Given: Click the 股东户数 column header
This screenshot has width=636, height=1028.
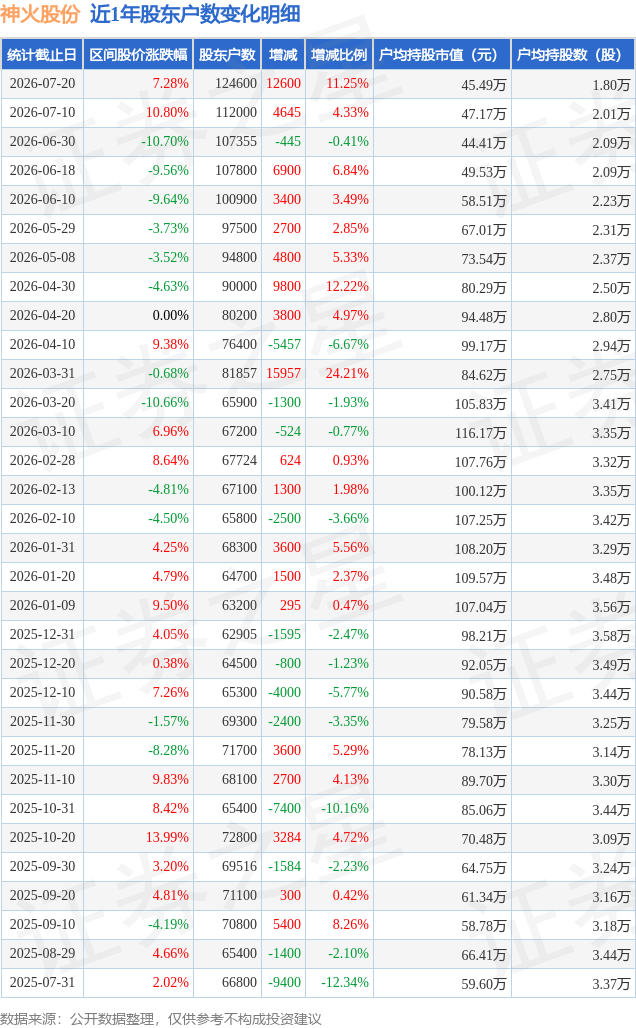Looking at the screenshot, I should pos(227,54).
